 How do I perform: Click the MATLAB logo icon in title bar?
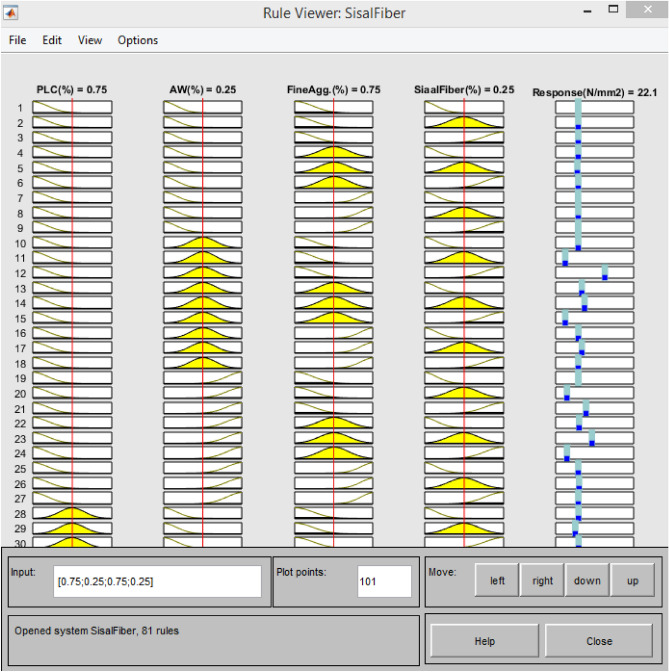click(10, 13)
